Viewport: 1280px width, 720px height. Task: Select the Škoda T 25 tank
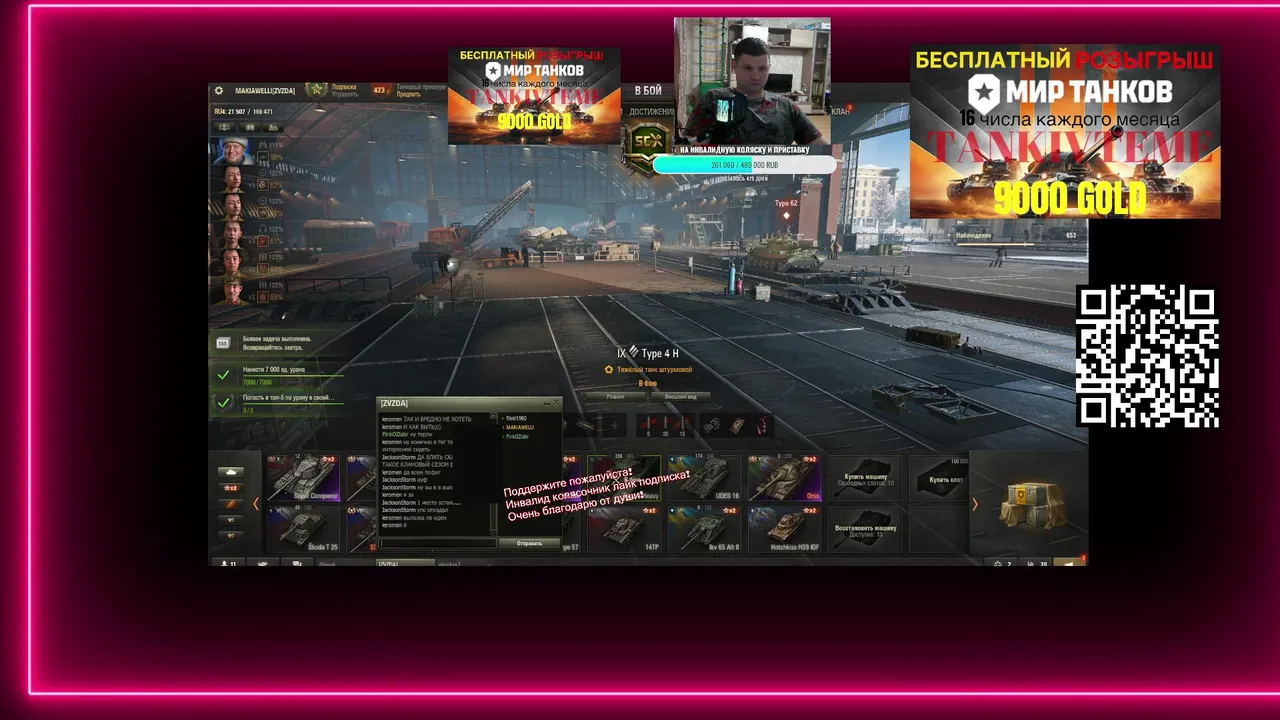click(x=303, y=529)
